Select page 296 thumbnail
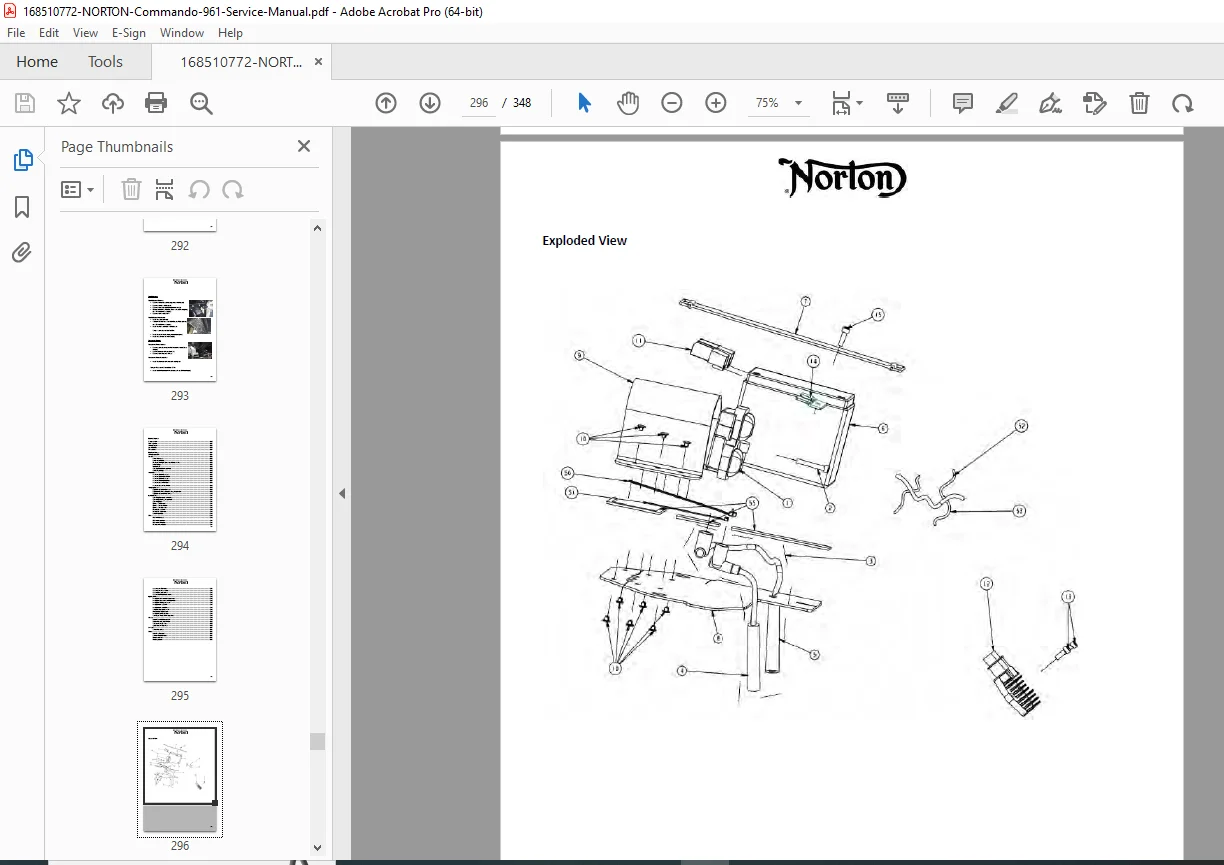This screenshot has height=865, width=1224. (x=180, y=780)
